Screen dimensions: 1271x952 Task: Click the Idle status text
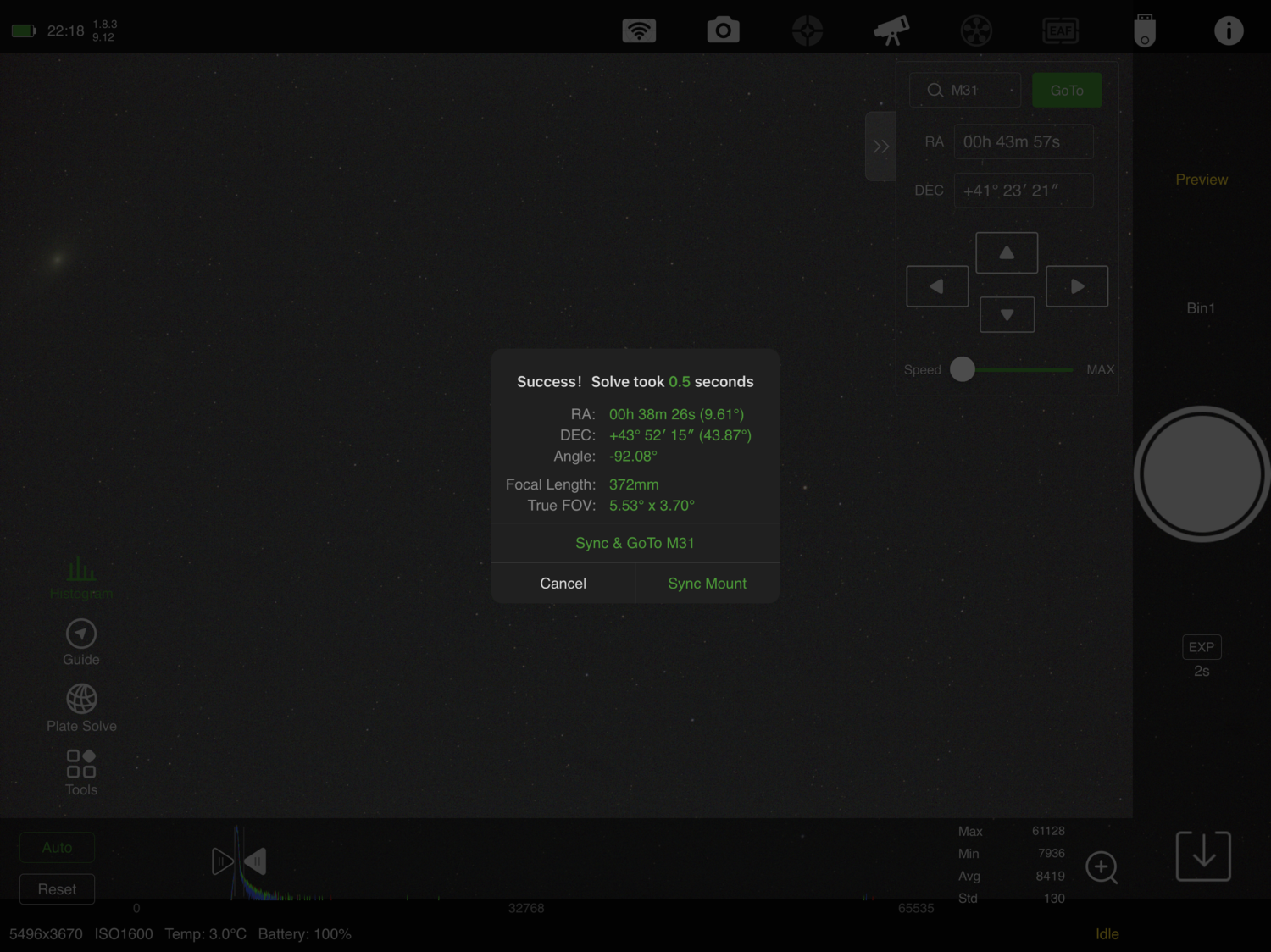pos(1107,934)
